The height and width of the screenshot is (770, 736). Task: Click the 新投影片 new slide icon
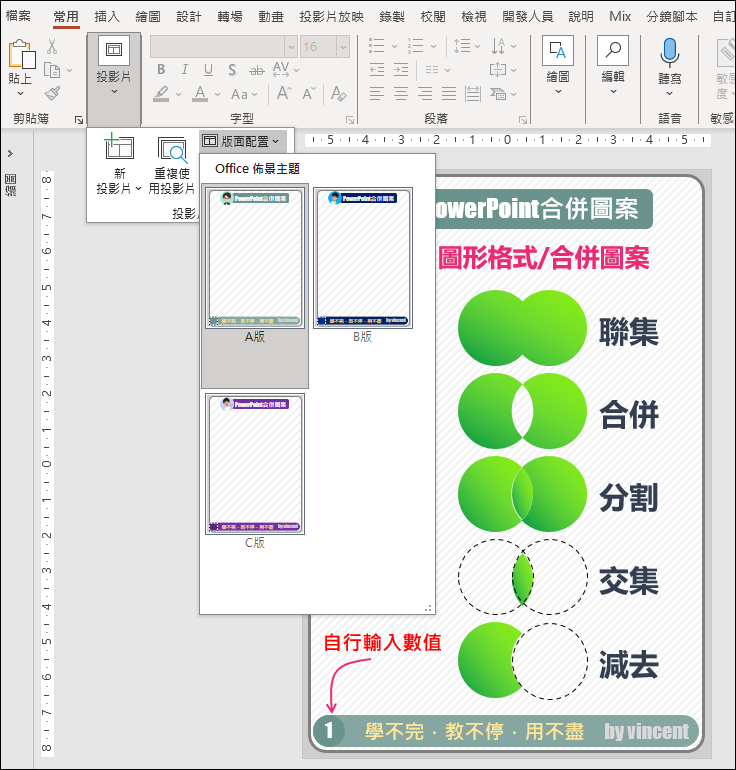click(x=119, y=147)
